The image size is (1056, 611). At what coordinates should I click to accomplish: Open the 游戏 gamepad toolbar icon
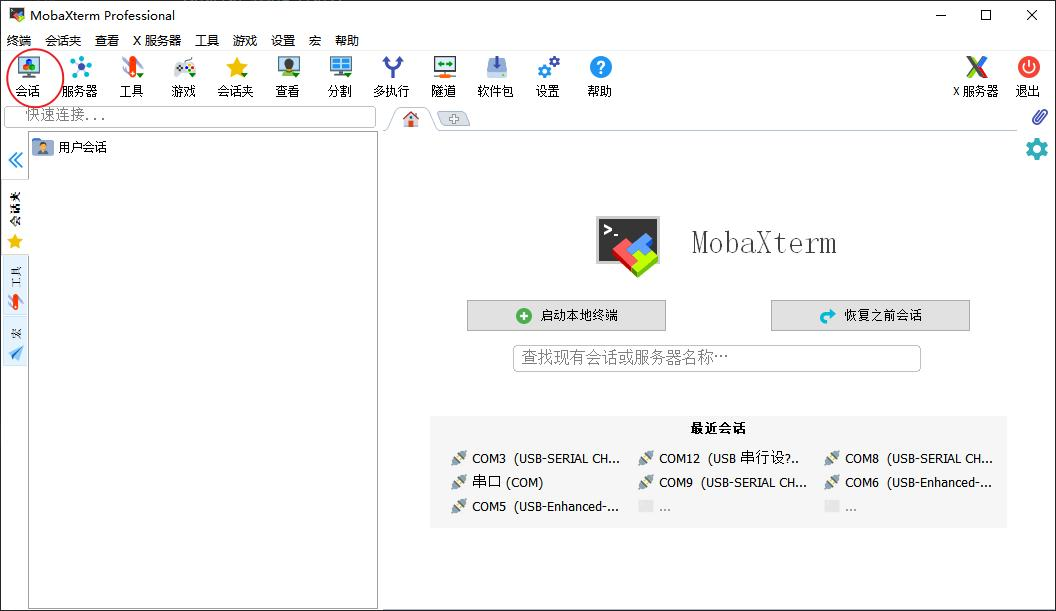[x=184, y=77]
